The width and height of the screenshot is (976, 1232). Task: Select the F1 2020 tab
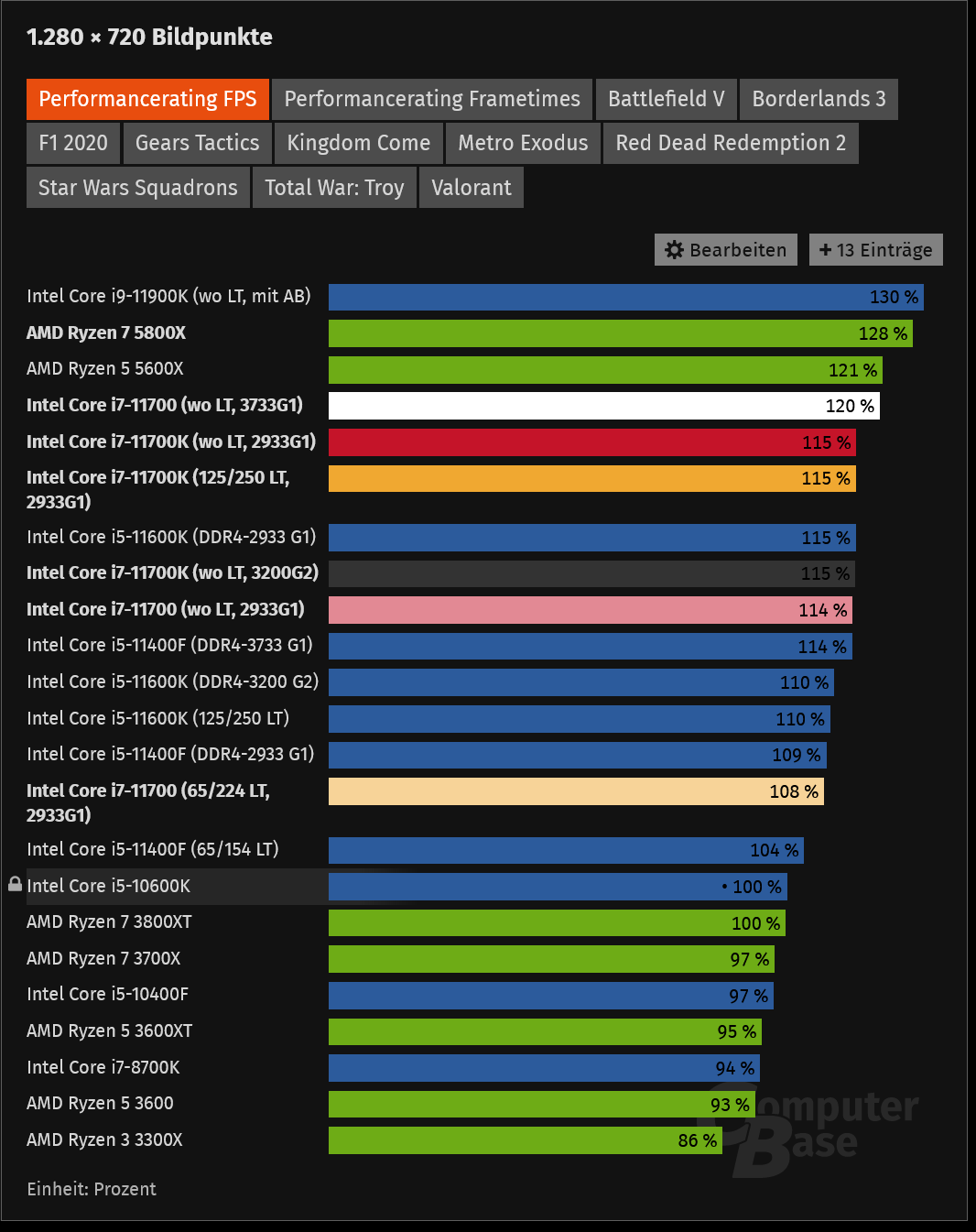(73, 143)
